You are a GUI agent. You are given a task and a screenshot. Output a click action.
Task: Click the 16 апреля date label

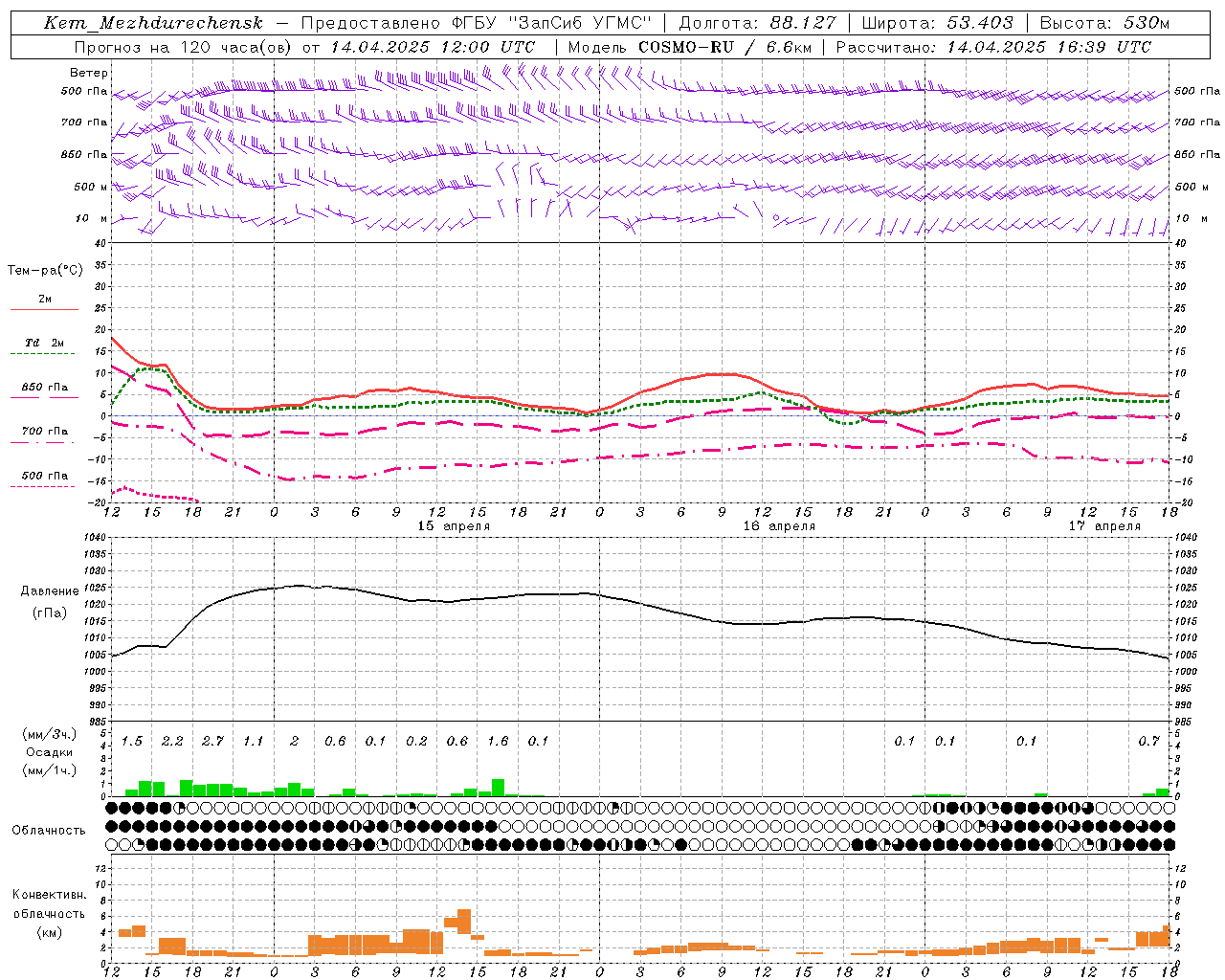779,526
